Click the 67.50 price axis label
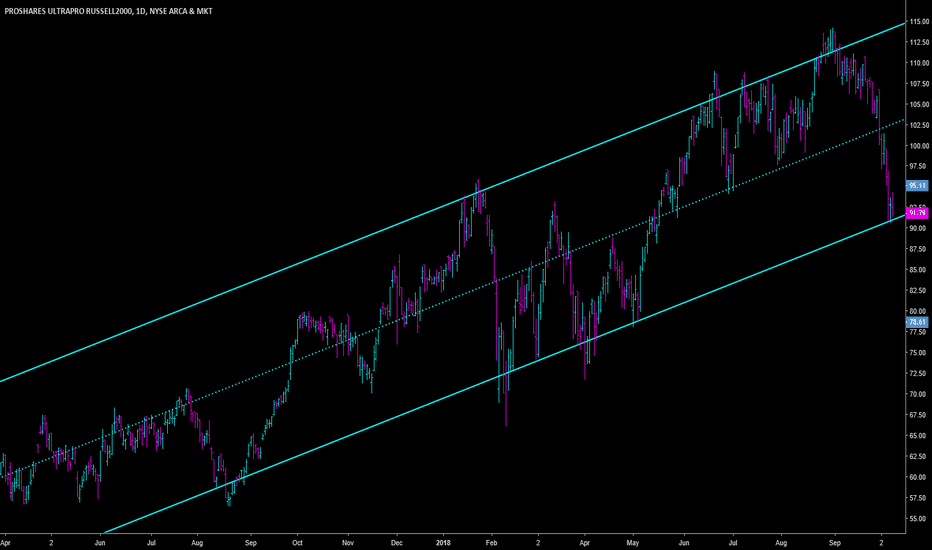932x550 pixels. [x=919, y=415]
